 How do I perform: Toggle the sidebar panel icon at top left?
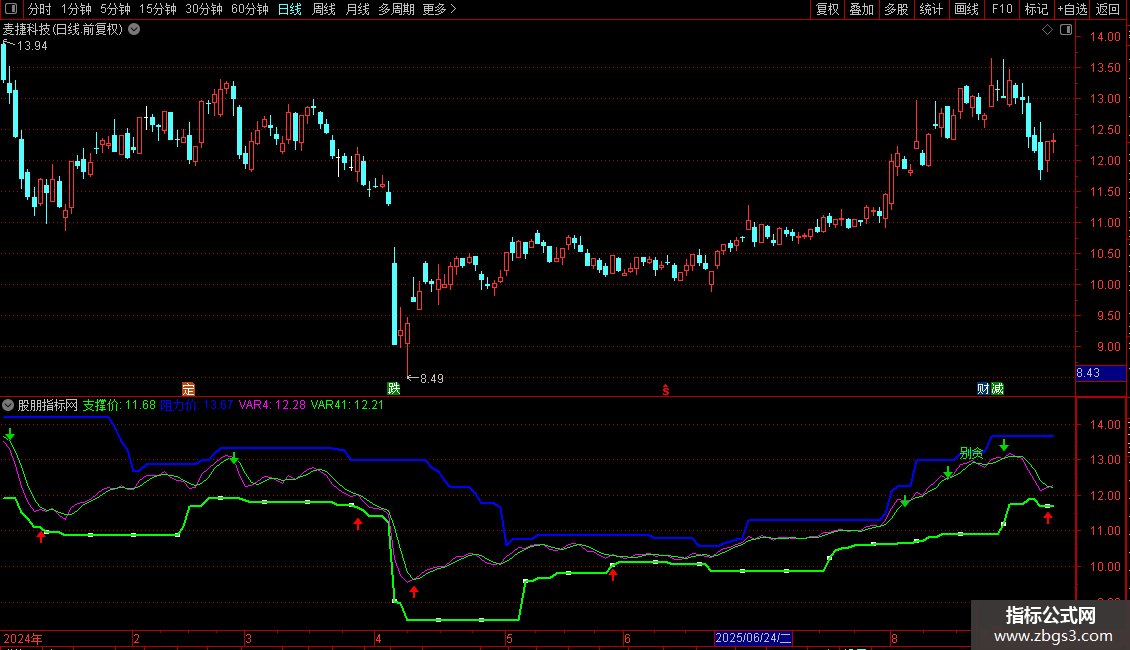11,9
